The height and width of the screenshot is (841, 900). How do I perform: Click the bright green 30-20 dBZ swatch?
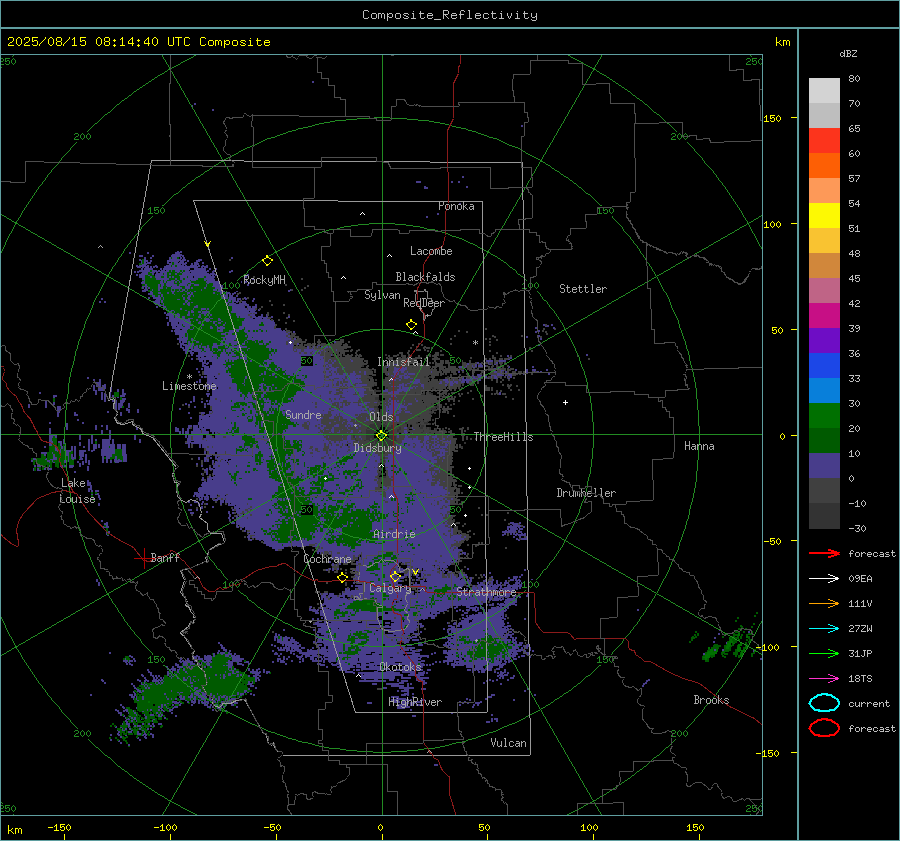(824, 416)
